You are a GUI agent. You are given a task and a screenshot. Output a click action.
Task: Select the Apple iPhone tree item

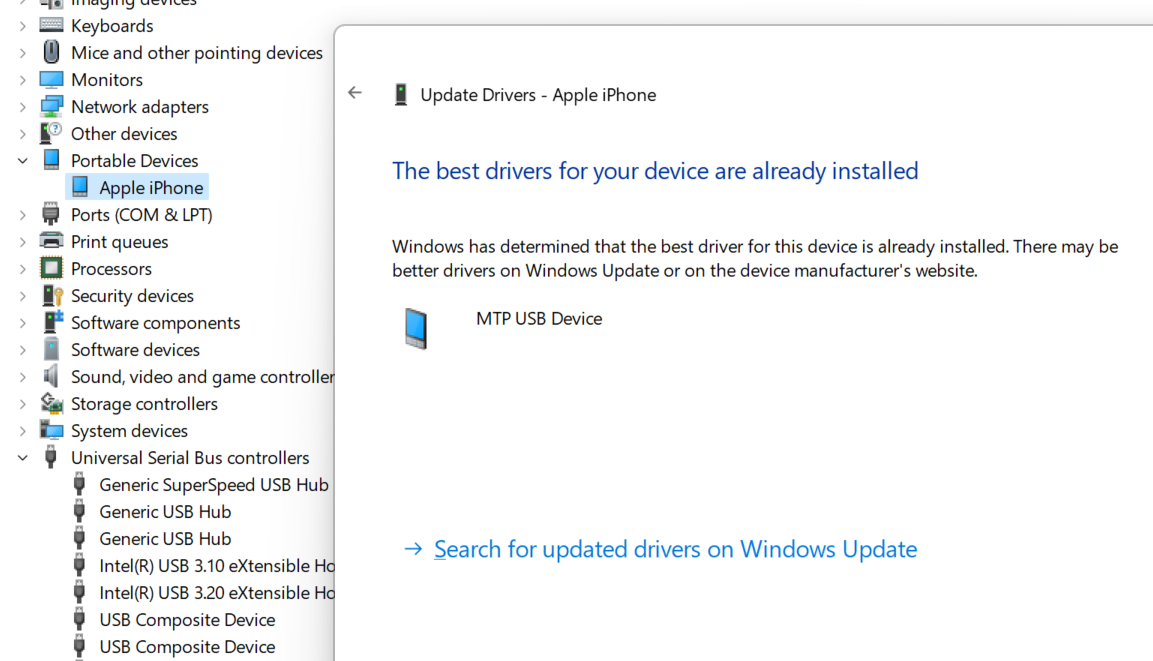(x=151, y=187)
